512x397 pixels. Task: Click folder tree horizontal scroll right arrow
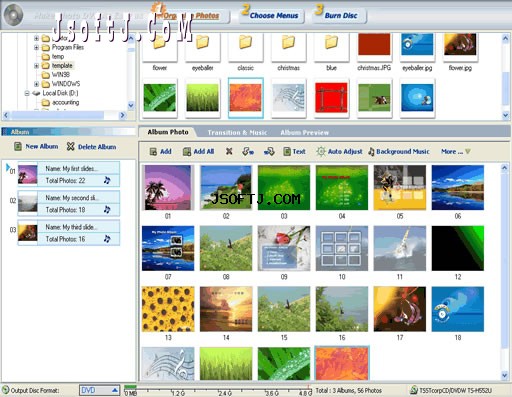[122, 115]
